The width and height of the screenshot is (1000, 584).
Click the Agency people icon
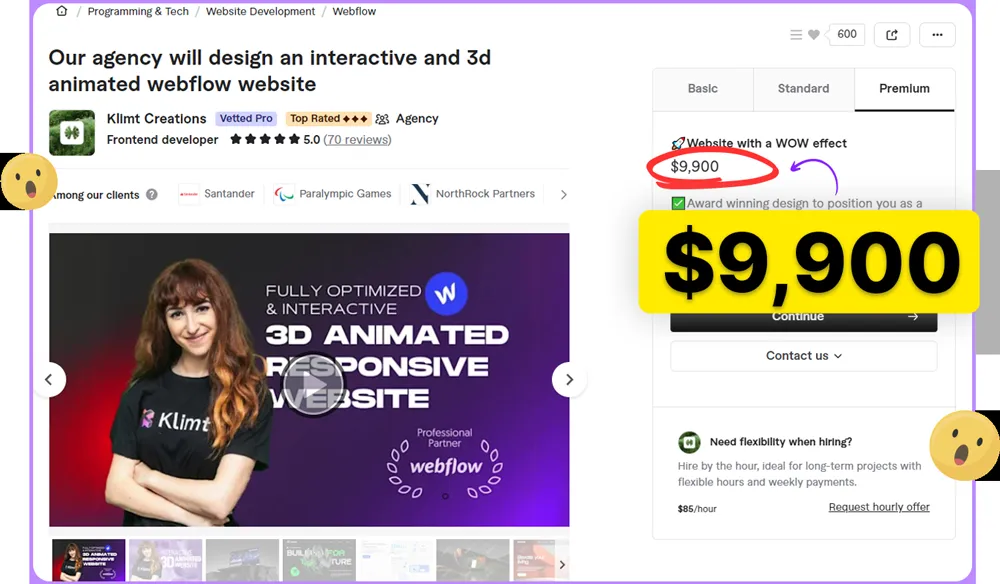pos(382,119)
